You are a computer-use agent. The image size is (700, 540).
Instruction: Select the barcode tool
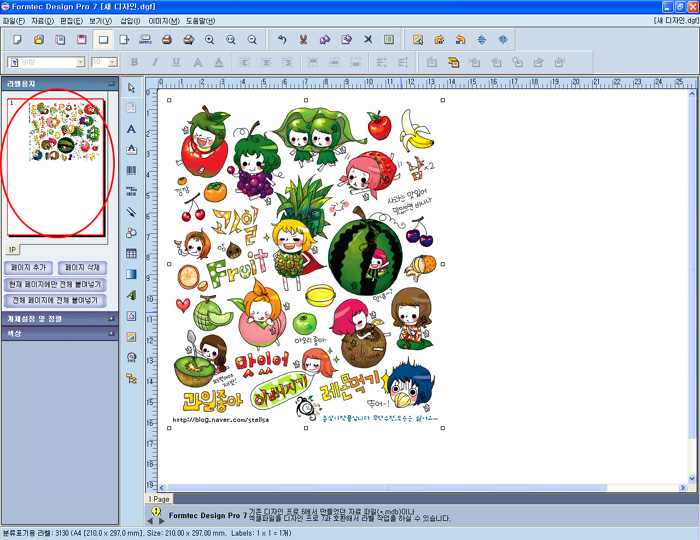coord(131,170)
